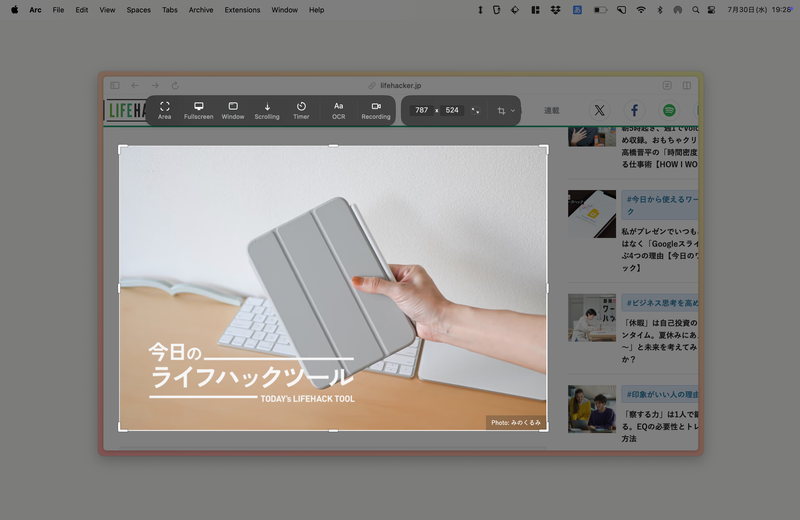Select the Window capture mode

click(x=233, y=110)
